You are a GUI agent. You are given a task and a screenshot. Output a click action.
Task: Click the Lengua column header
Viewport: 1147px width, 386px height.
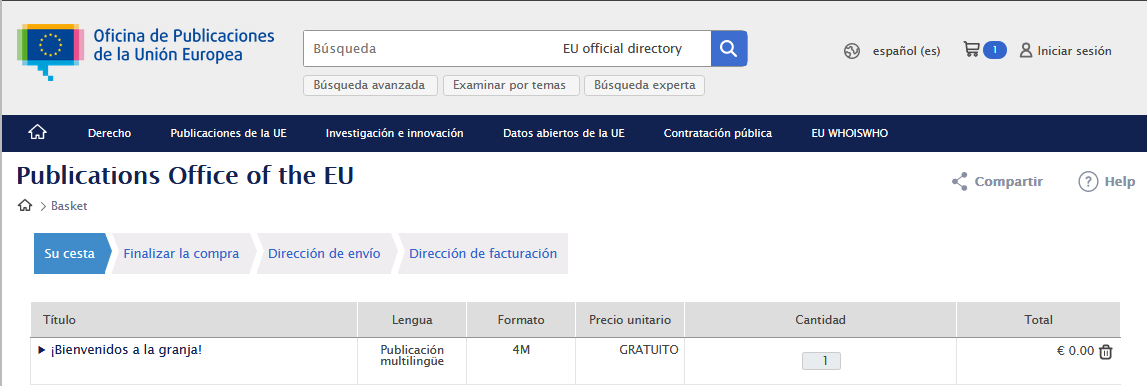(412, 319)
